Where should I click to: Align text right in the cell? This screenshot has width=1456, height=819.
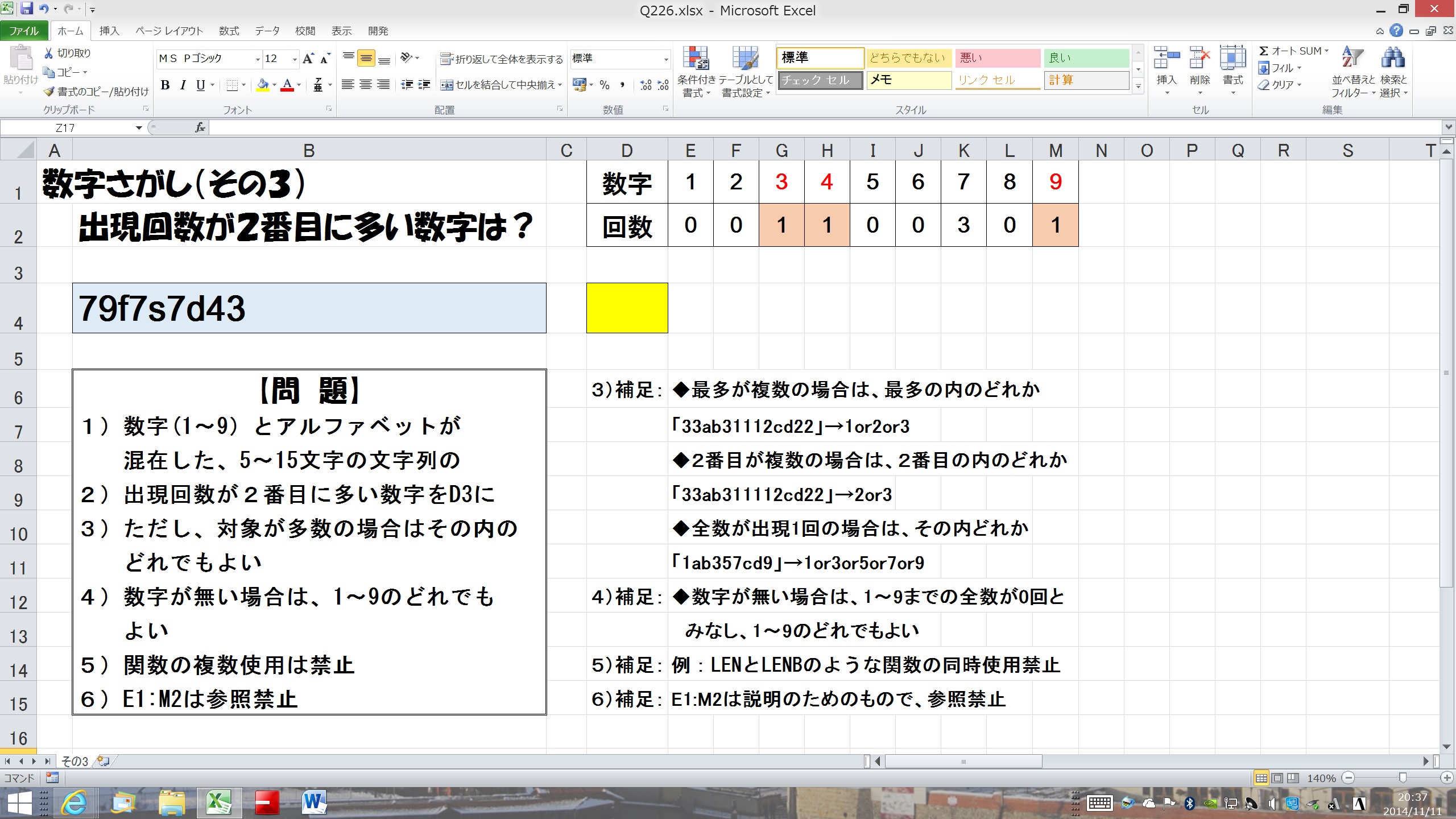384,85
